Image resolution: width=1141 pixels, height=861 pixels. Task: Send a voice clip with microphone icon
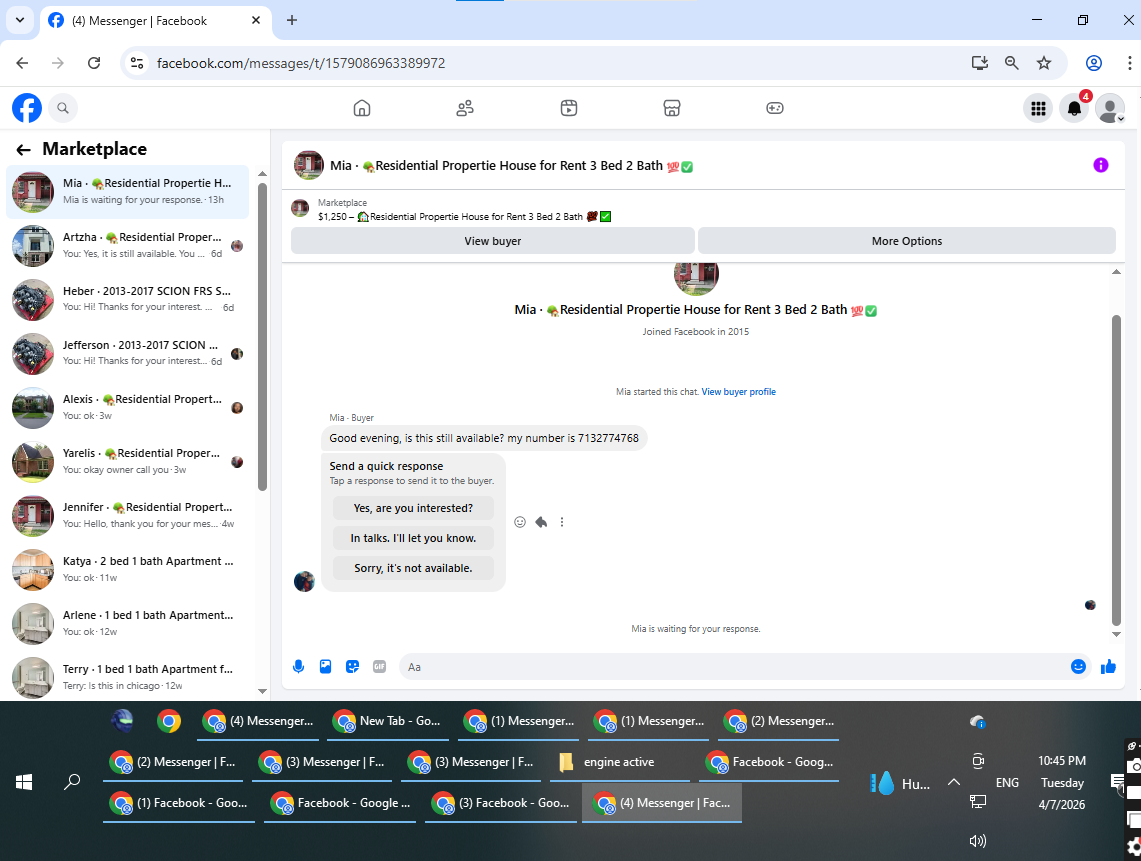coord(298,667)
